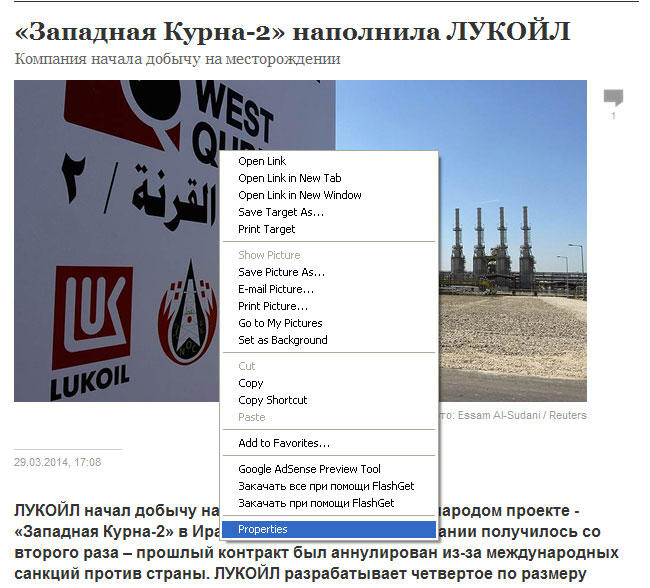The height and width of the screenshot is (588, 650).
Task: Choose Print Picture… option
Action: tap(329, 306)
